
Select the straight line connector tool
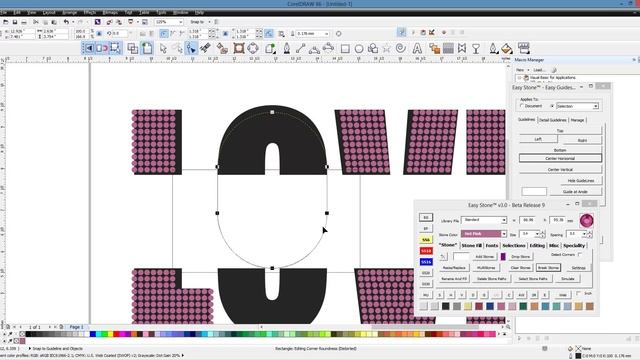pyautogui.click(x=300, y=49)
